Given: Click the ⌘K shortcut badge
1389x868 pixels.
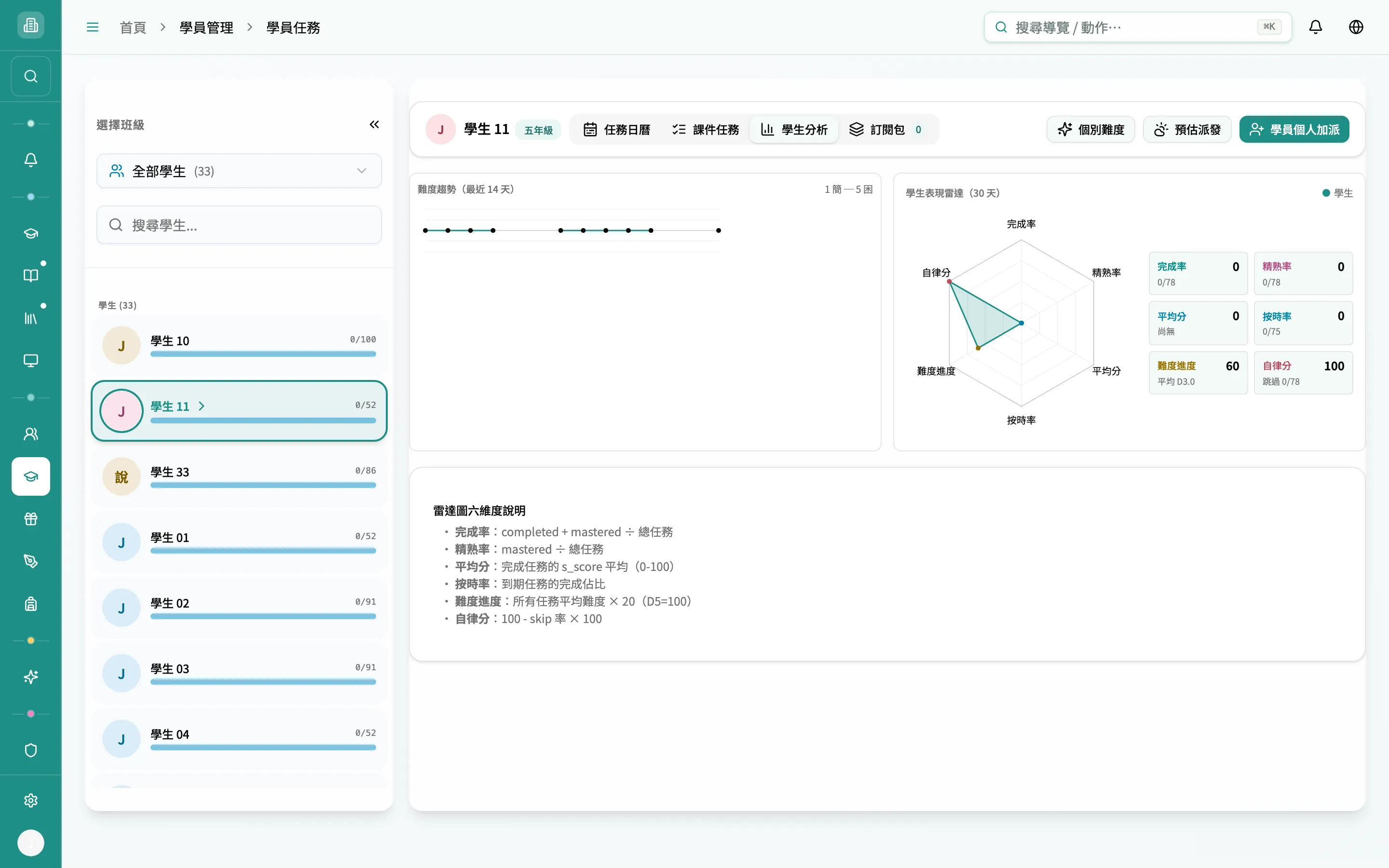Looking at the screenshot, I should click(1269, 27).
